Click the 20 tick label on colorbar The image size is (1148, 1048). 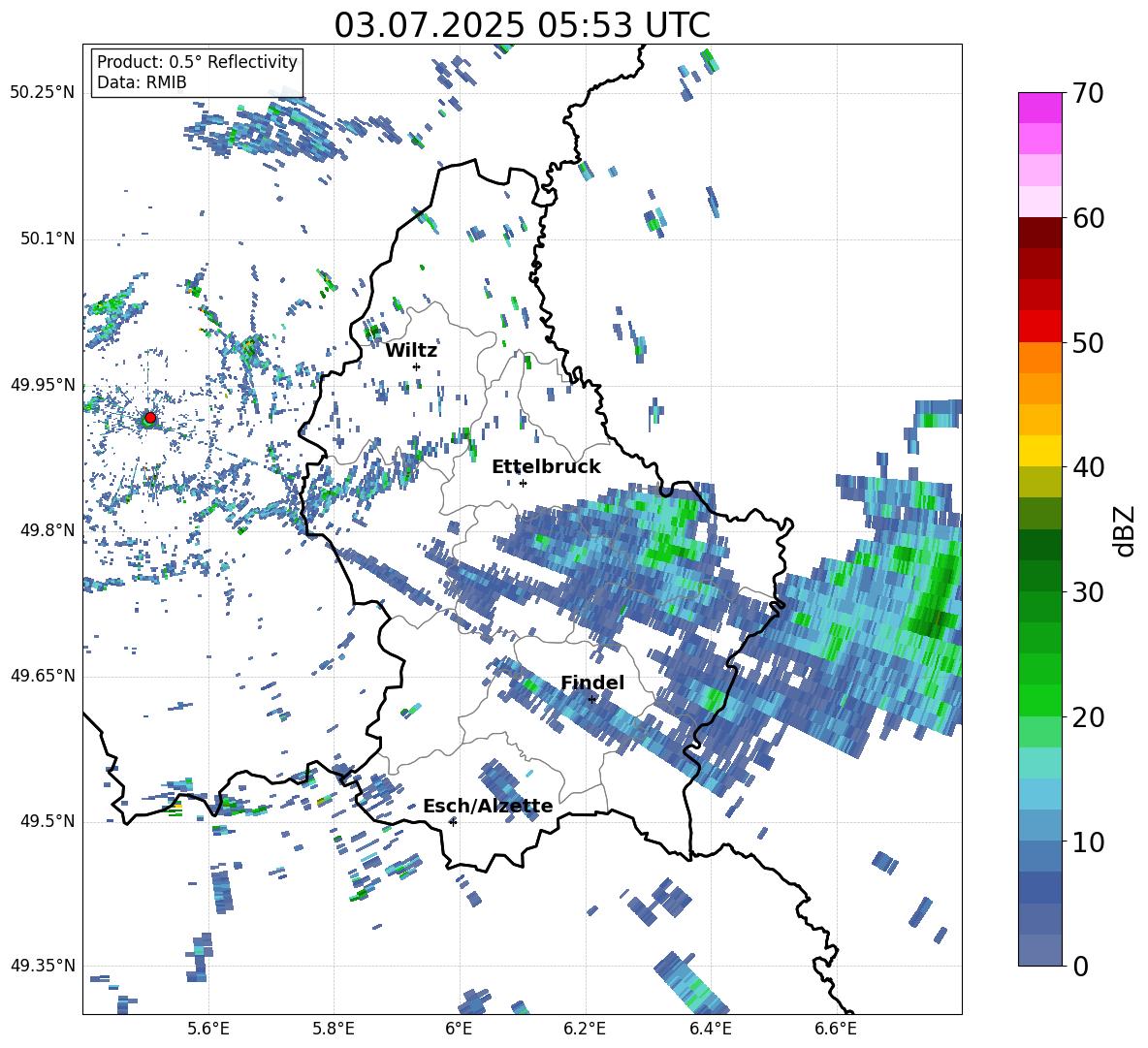click(1087, 716)
